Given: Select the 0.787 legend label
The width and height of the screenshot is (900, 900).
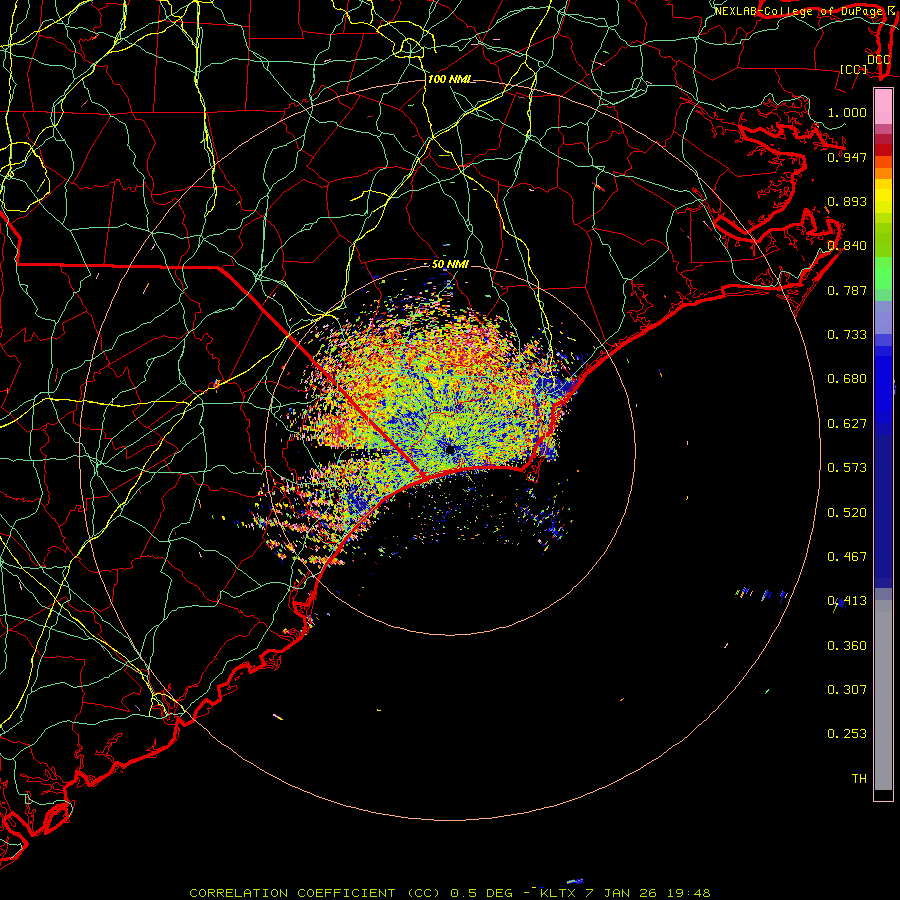Looking at the screenshot, I should [x=847, y=290].
